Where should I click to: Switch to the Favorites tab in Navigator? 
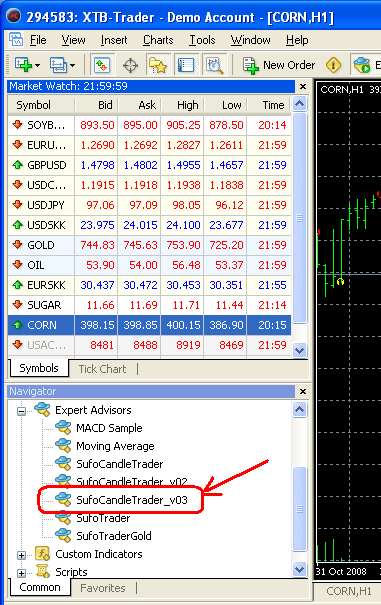(103, 588)
